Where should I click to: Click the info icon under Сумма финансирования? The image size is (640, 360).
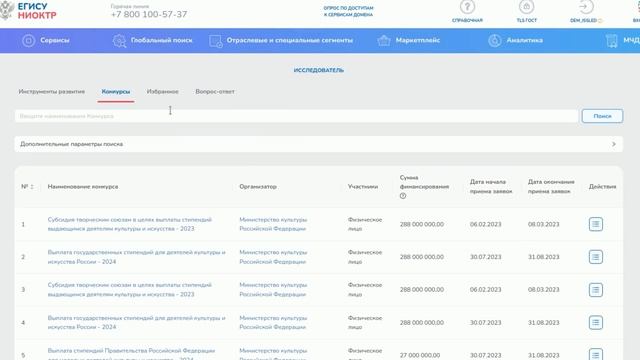pos(403,196)
